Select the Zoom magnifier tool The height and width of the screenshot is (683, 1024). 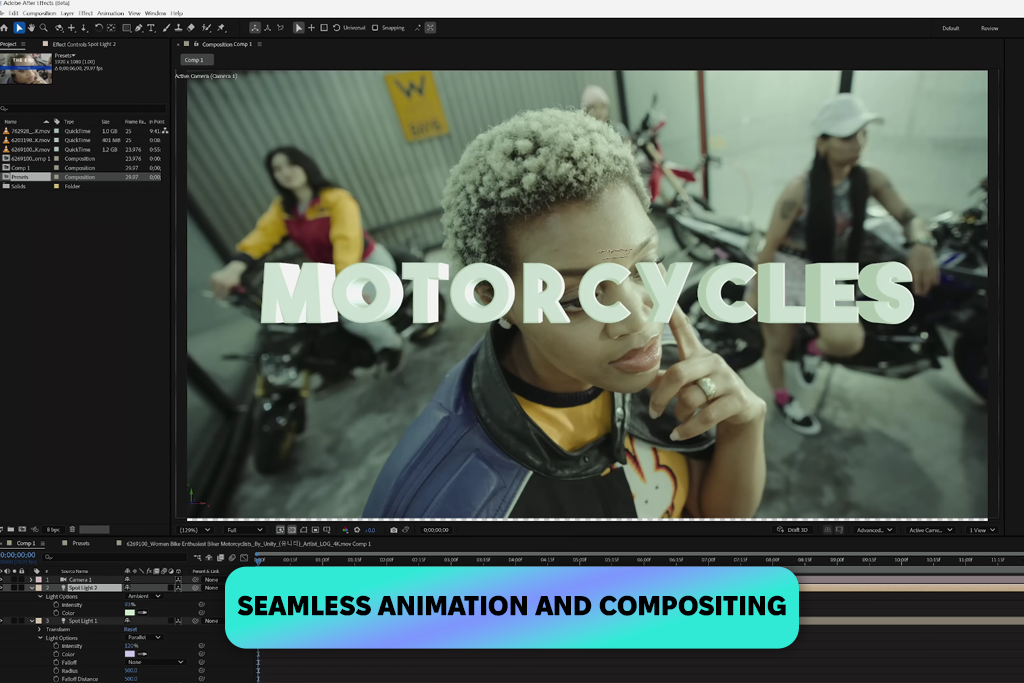pos(44,28)
